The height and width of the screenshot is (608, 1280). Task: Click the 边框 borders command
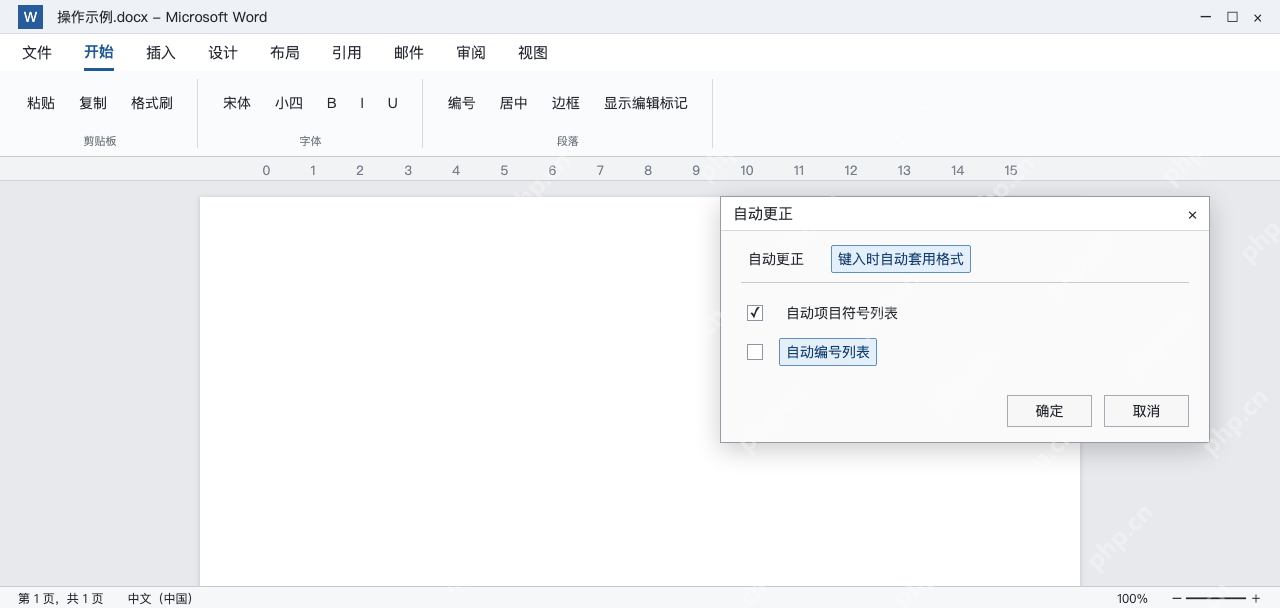click(566, 103)
